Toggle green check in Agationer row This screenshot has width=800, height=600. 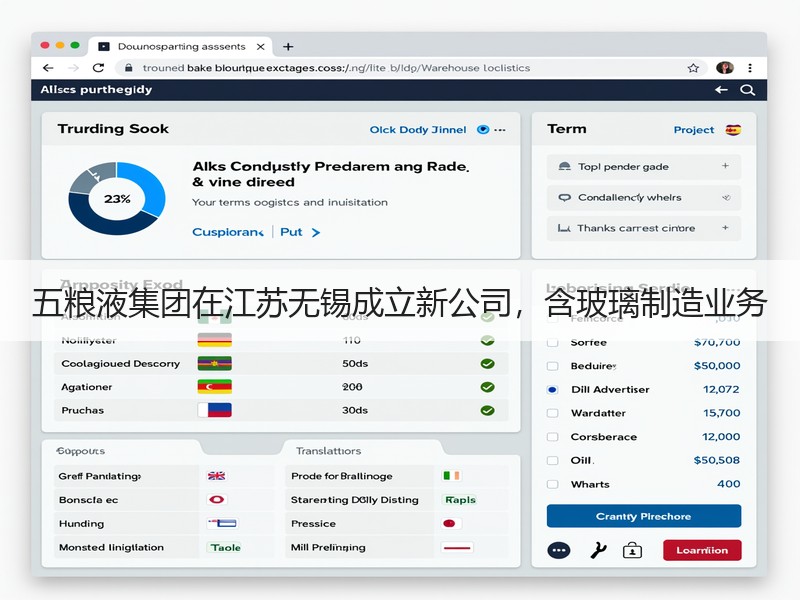click(487, 387)
